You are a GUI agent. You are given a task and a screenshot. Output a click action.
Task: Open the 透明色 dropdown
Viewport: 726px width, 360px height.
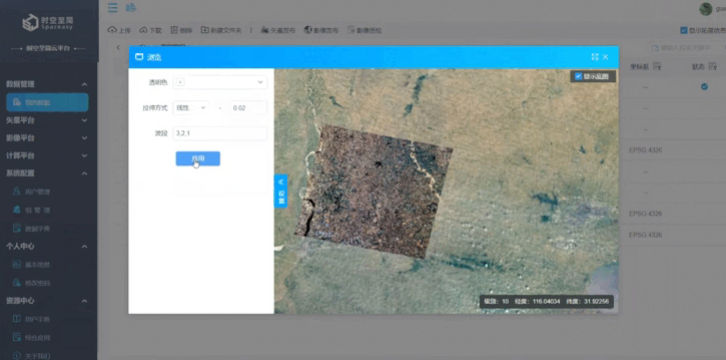[220, 82]
